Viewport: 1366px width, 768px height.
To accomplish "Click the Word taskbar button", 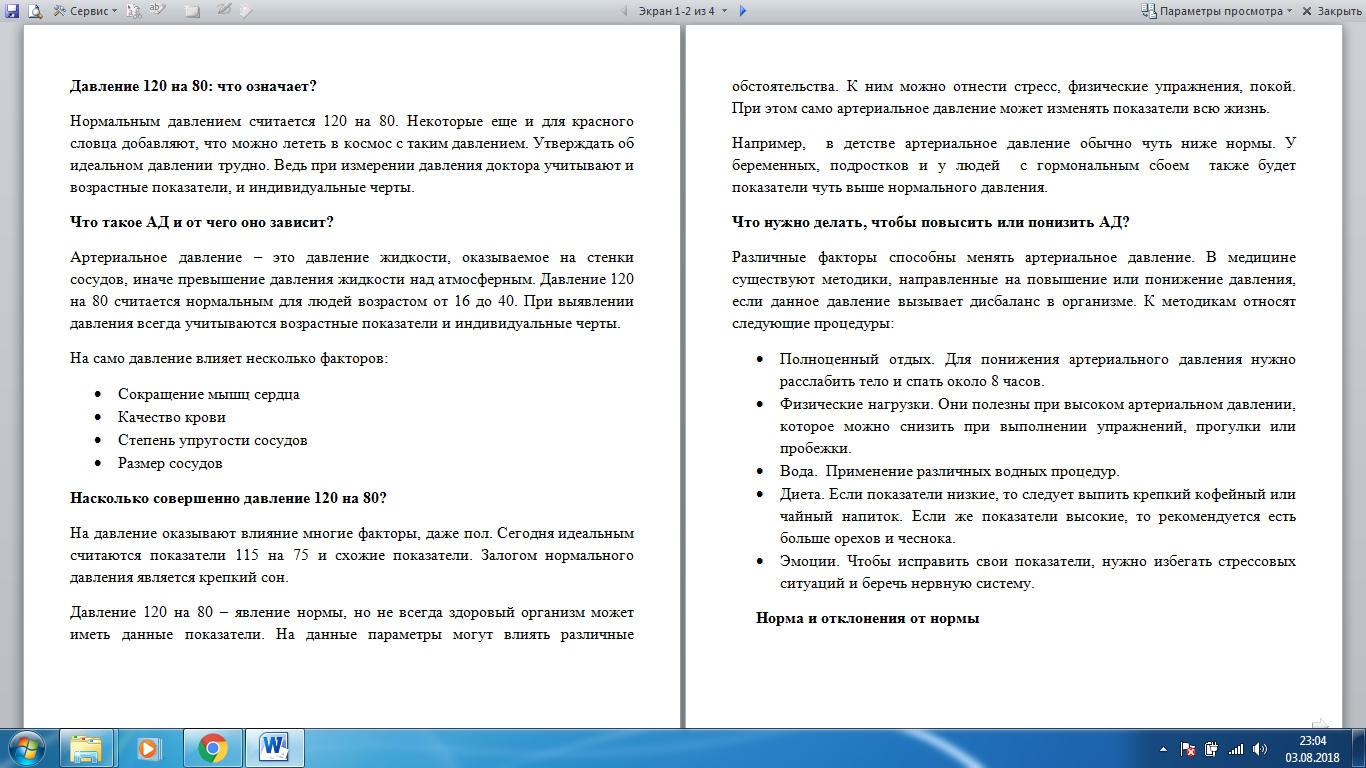I will pos(274,748).
